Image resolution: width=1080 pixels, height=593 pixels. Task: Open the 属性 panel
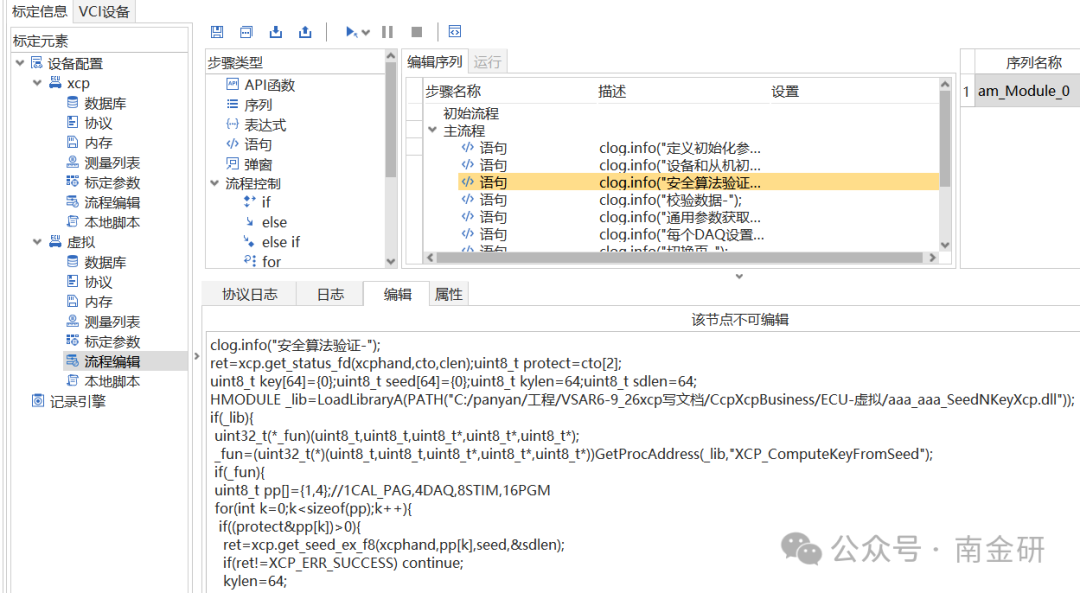448,293
